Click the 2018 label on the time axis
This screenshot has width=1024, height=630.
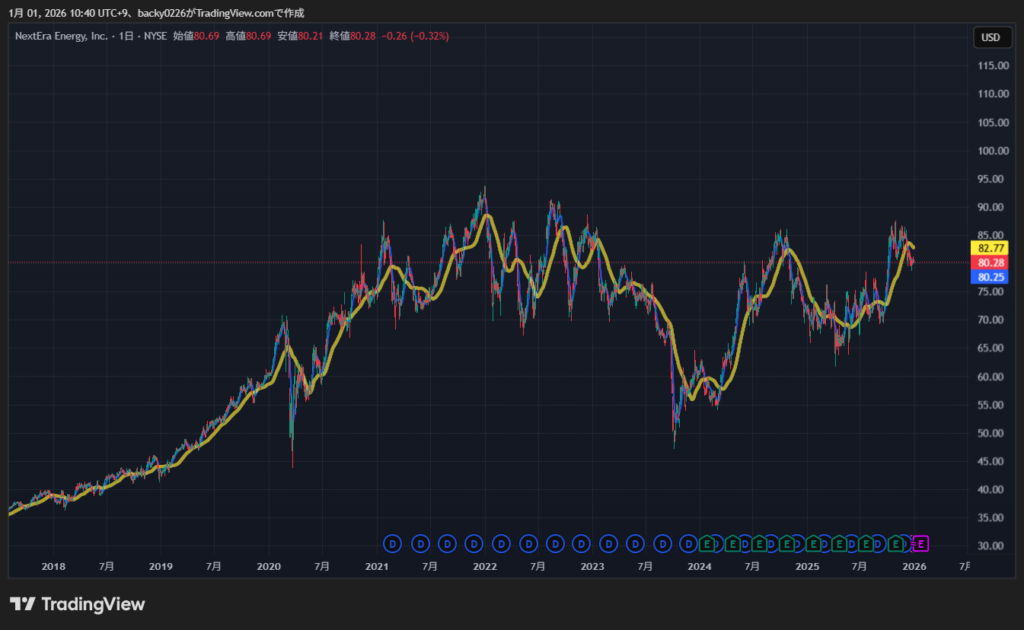tap(54, 567)
